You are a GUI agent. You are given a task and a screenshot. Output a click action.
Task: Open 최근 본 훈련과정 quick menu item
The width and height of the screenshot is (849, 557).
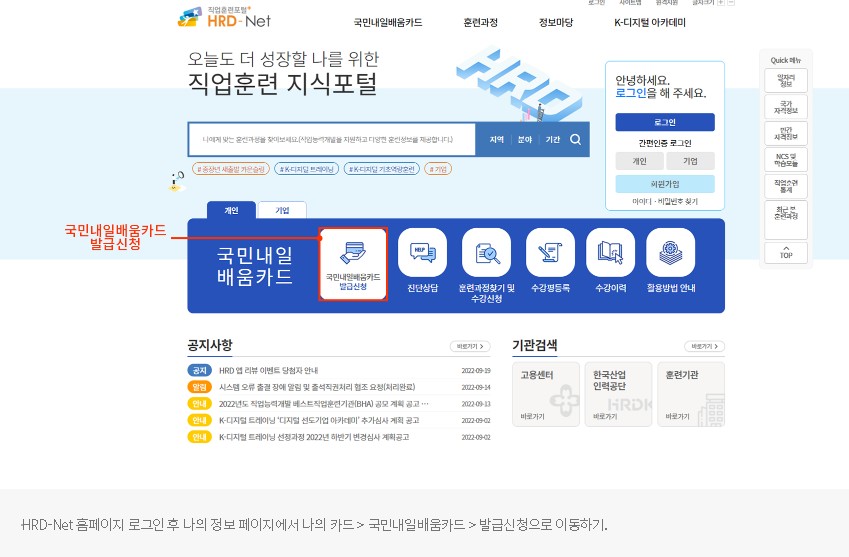point(786,220)
